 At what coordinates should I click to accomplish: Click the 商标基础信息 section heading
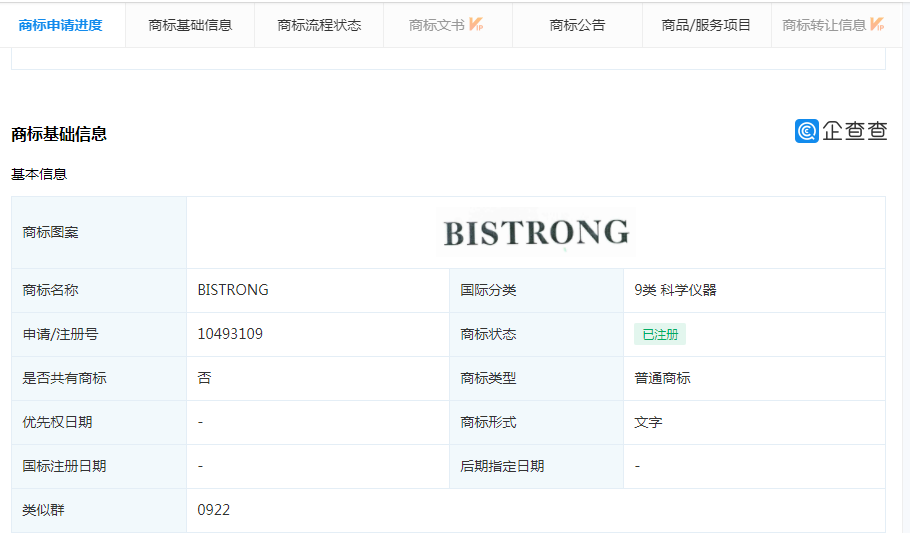tap(59, 134)
